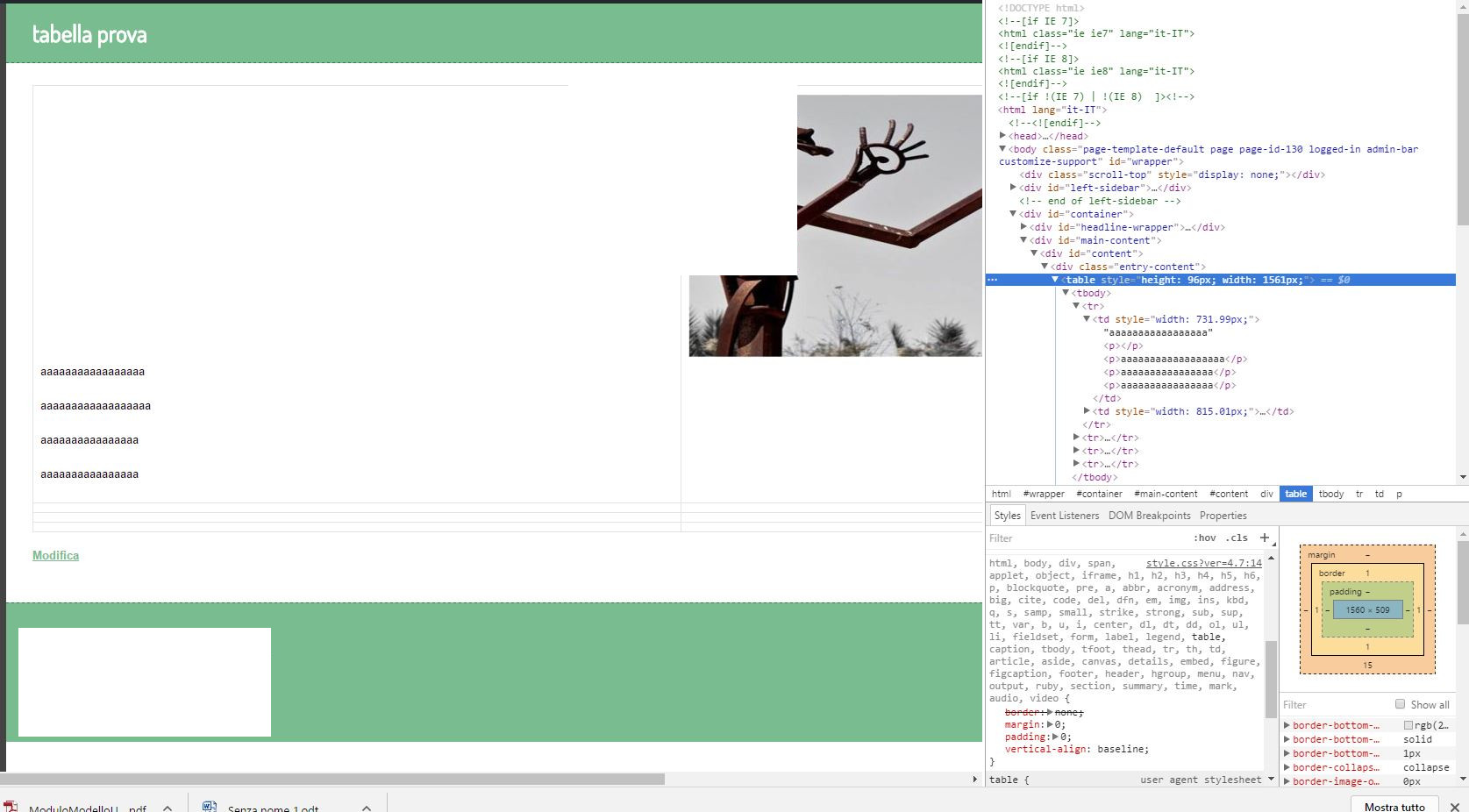
Task: Click the border-bottom-color rgb swatch
Action: (1408, 725)
